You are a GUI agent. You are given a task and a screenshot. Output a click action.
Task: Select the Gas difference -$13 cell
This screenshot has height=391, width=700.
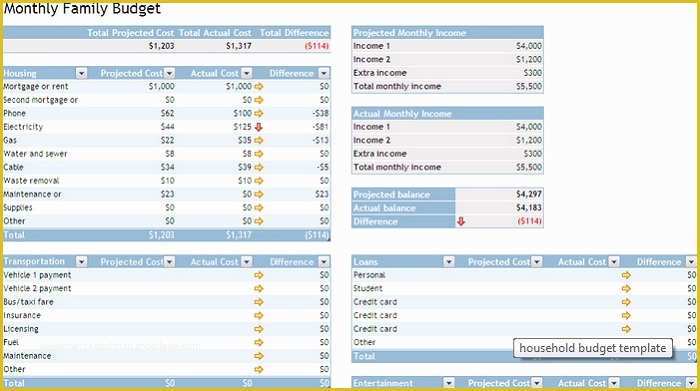click(321, 140)
